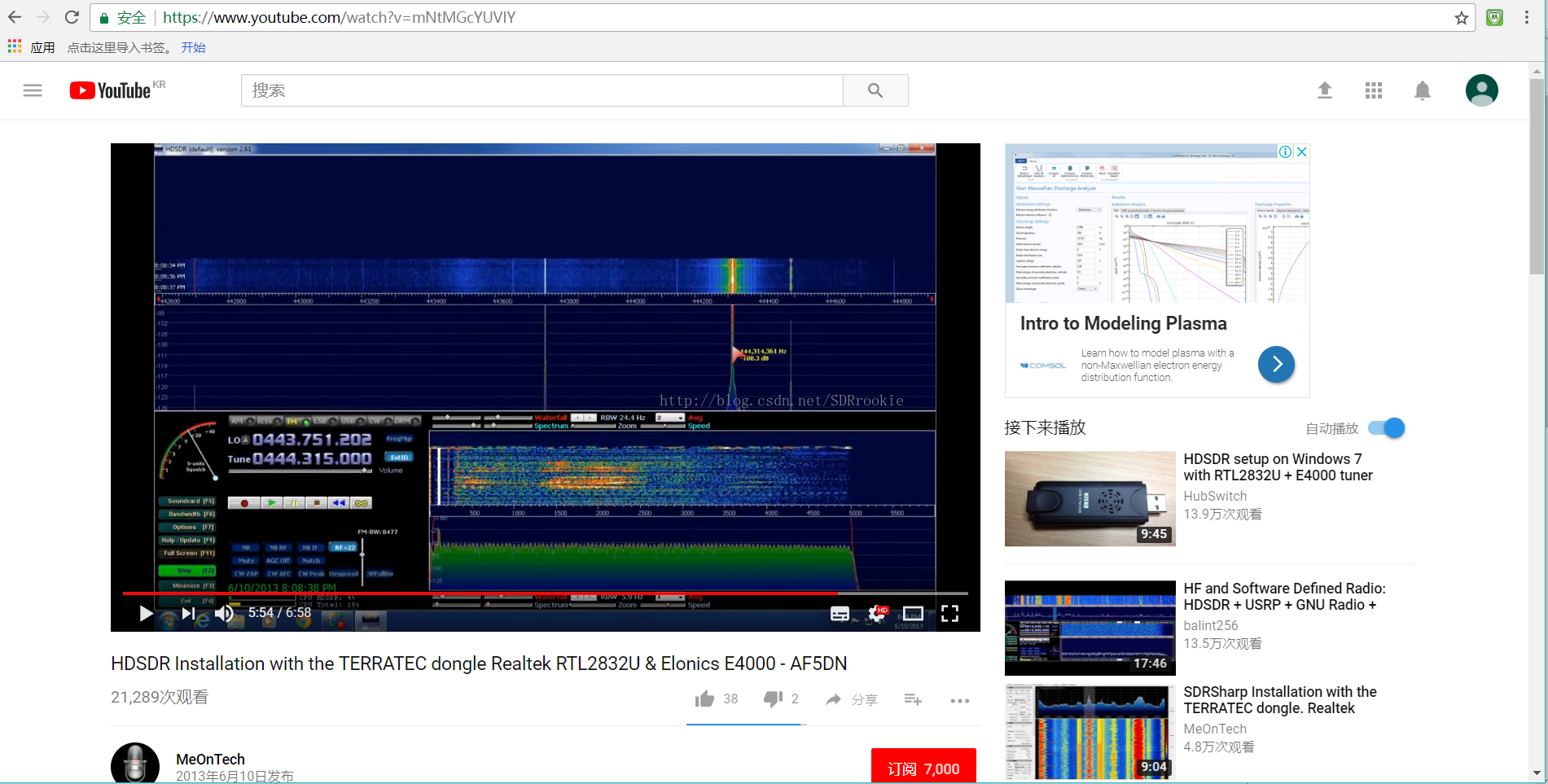The height and width of the screenshot is (784, 1548).
Task: Click the browser address bar URL
Action: coord(339,17)
